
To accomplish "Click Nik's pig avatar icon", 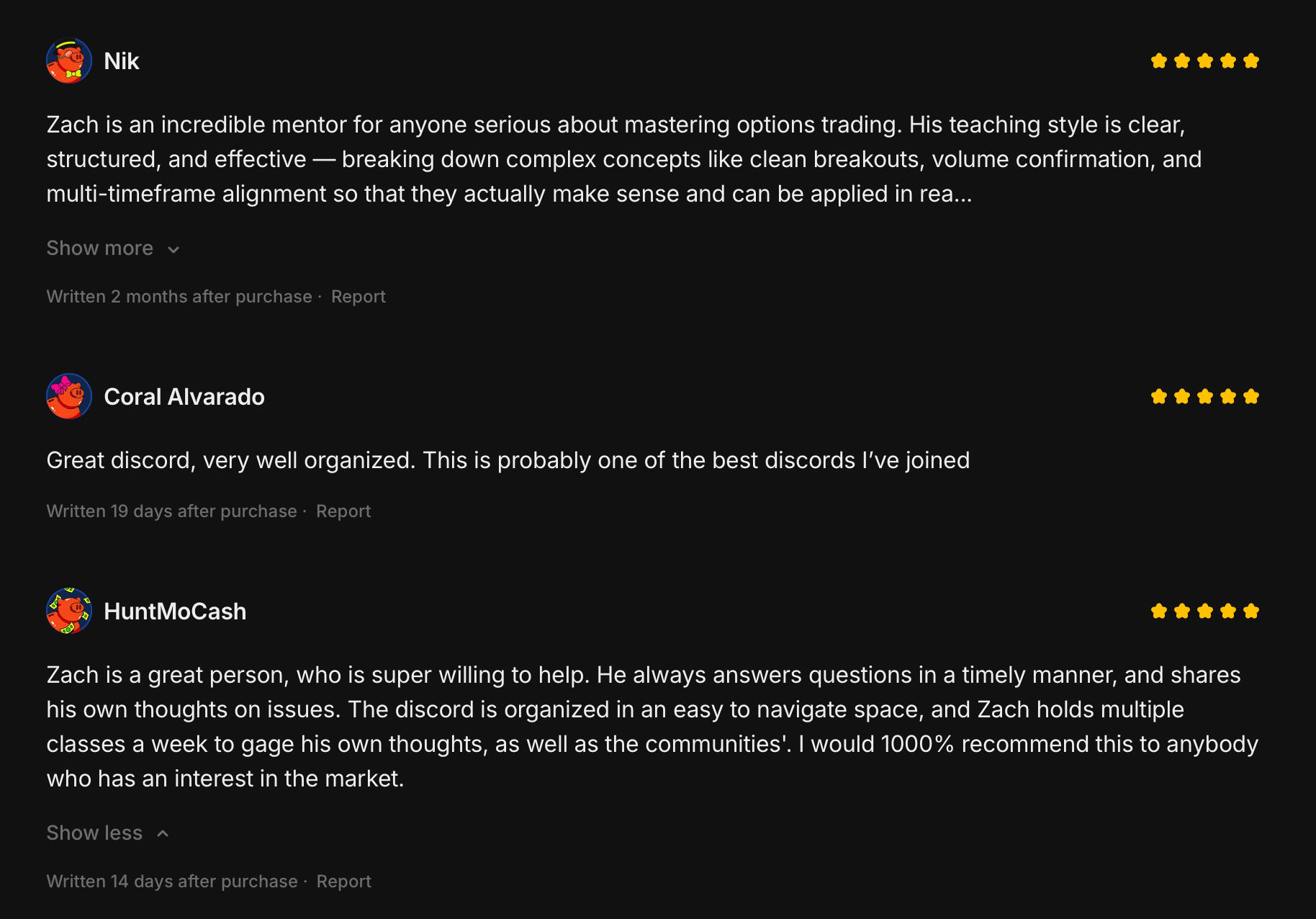I will (x=69, y=61).
